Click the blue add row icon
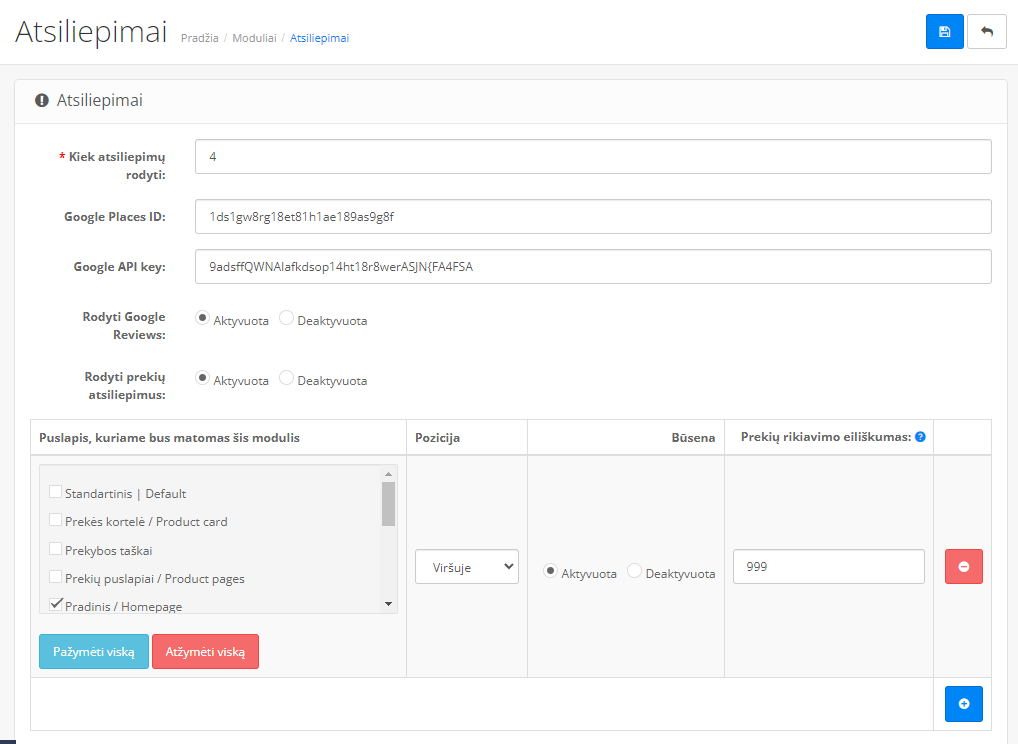Viewport: 1018px width, 744px height. pyautogui.click(x=963, y=704)
